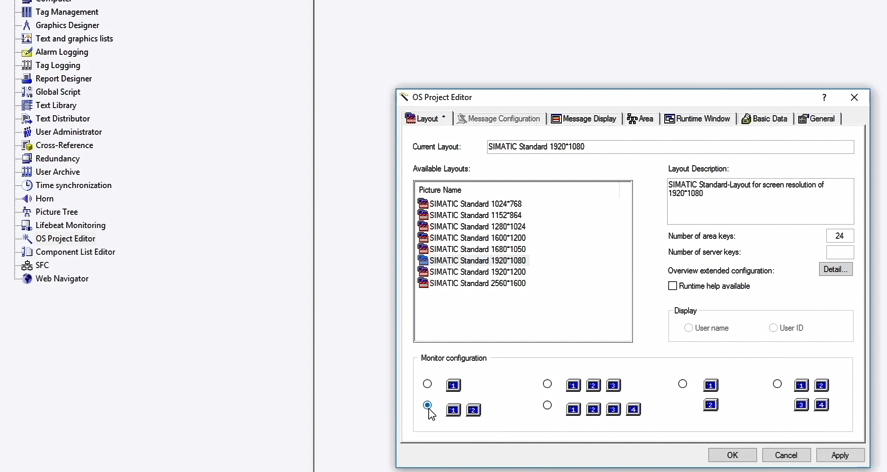Select the User ID display radio button
This screenshot has width=887, height=472.
coord(773,328)
